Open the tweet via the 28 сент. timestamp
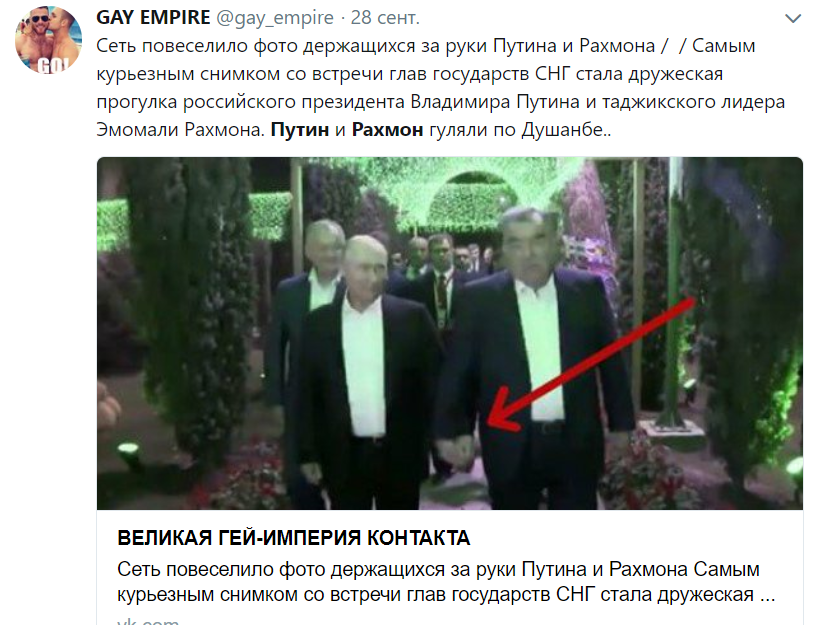The width and height of the screenshot is (818, 625). [x=385, y=18]
